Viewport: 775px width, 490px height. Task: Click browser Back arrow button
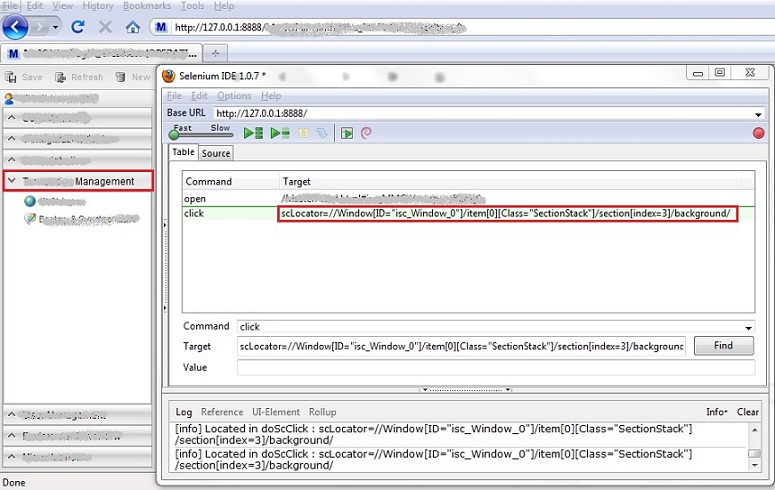pos(15,27)
